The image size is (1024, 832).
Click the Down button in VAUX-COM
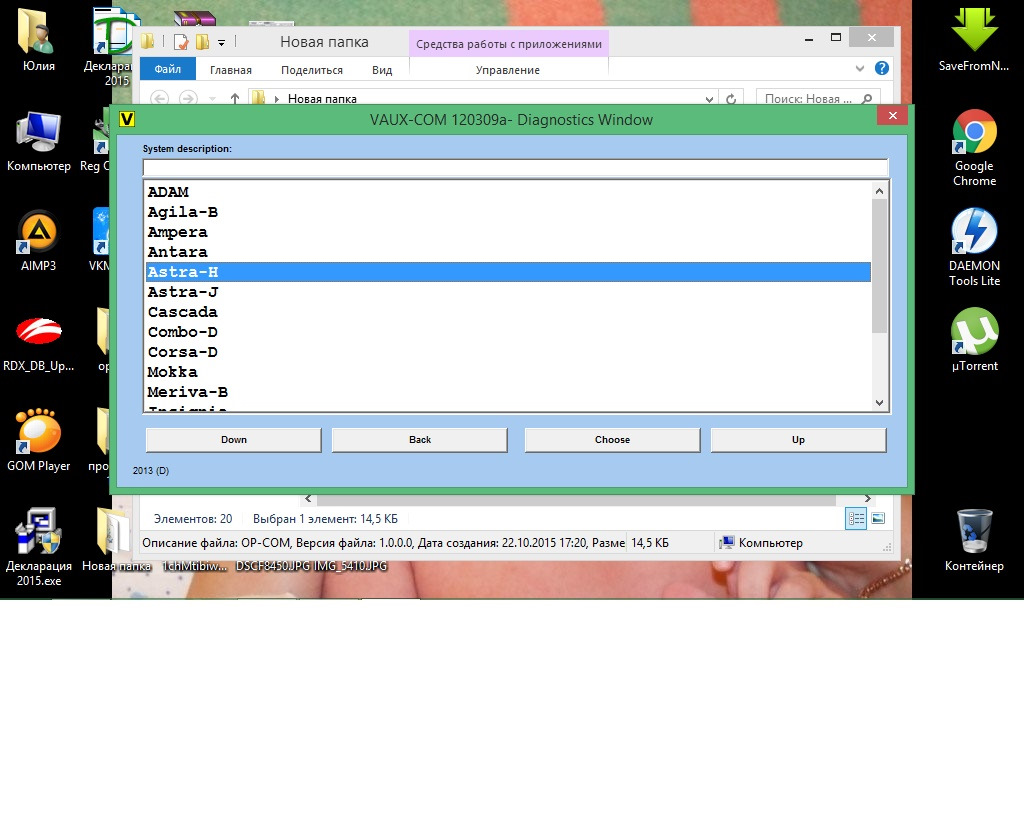tap(234, 440)
